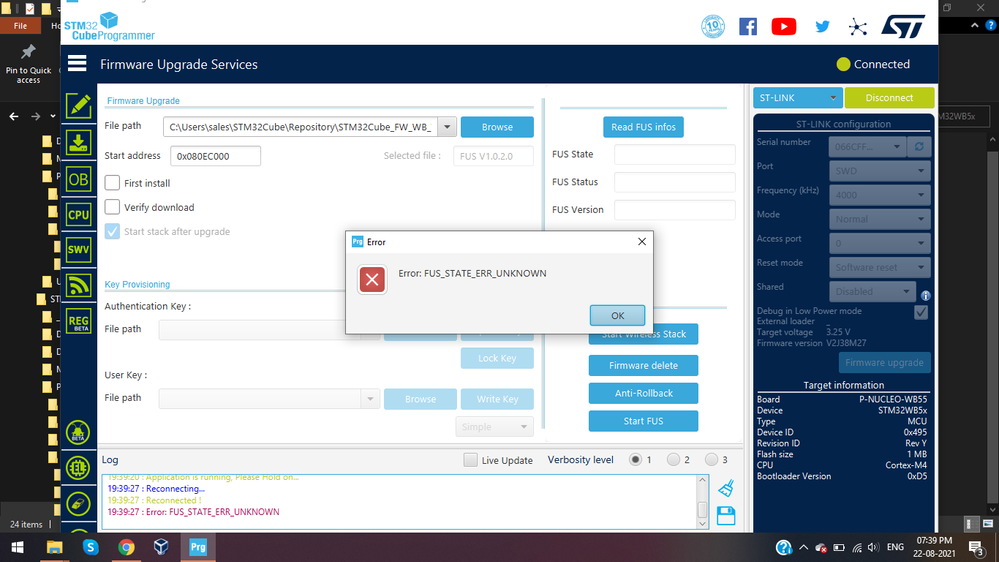Toggle Debug in Low Power mode checkbox

[x=921, y=312]
